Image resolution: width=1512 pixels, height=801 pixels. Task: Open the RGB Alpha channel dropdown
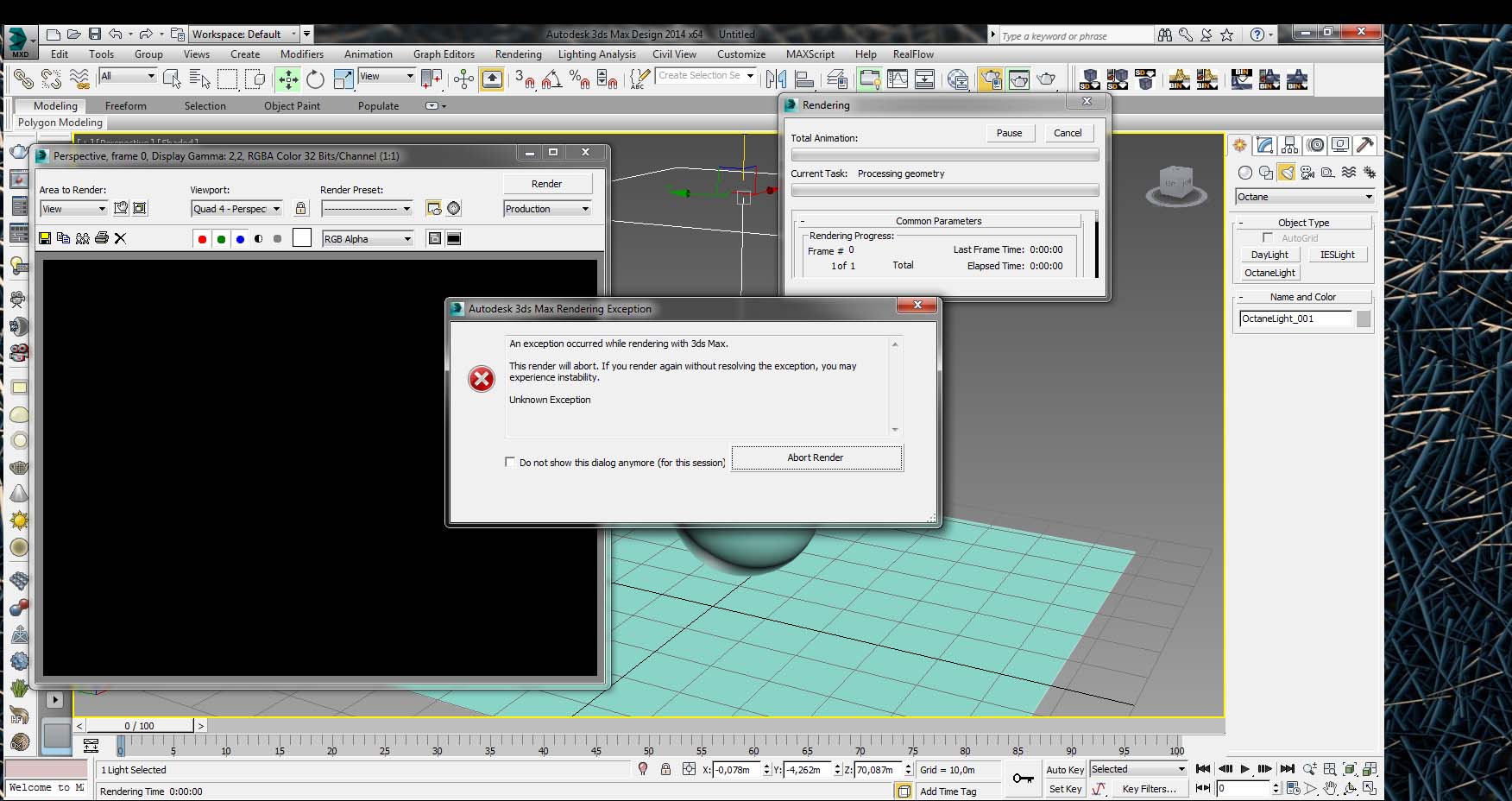368,239
